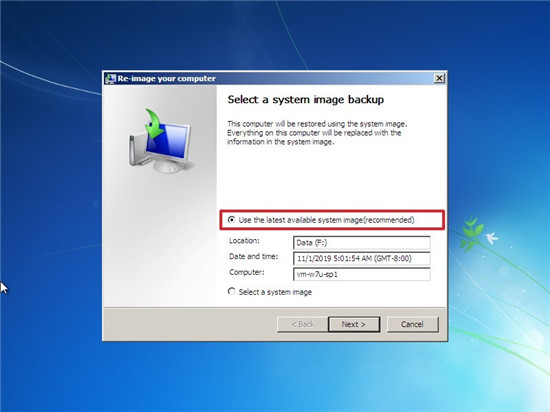Image resolution: width=550 pixels, height=412 pixels.
Task: Click the restore warning description text
Action: (x=317, y=133)
